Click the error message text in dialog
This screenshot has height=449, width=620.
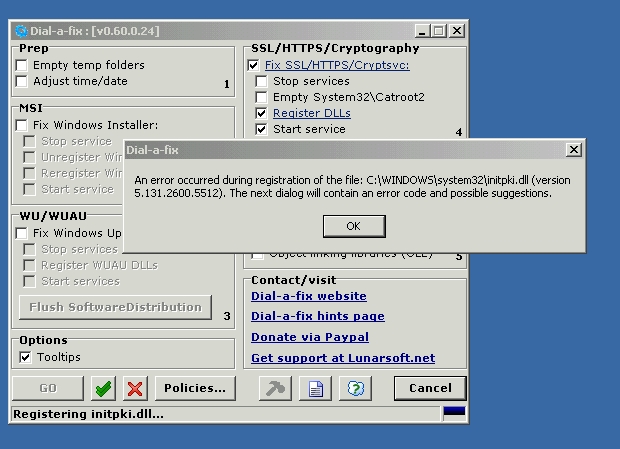coord(352,187)
